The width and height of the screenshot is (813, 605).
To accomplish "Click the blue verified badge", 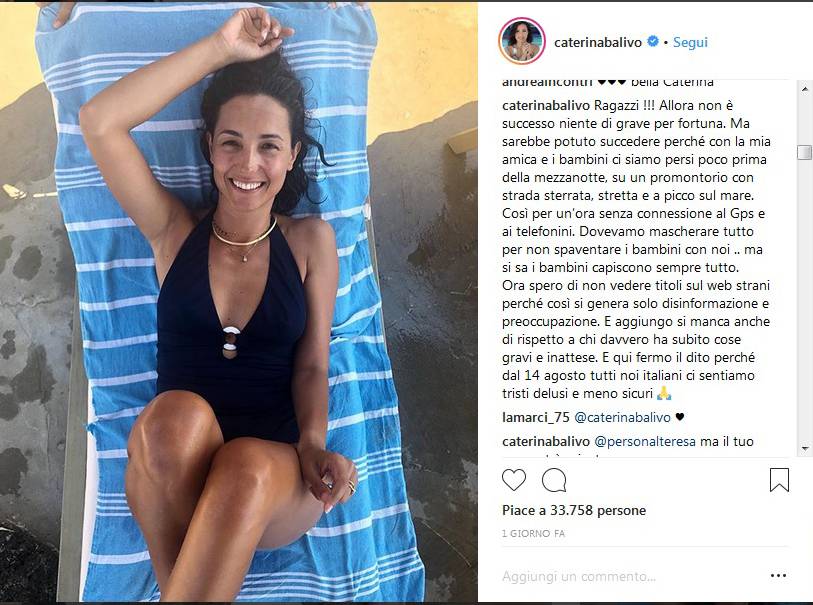I will pyautogui.click(x=653, y=41).
